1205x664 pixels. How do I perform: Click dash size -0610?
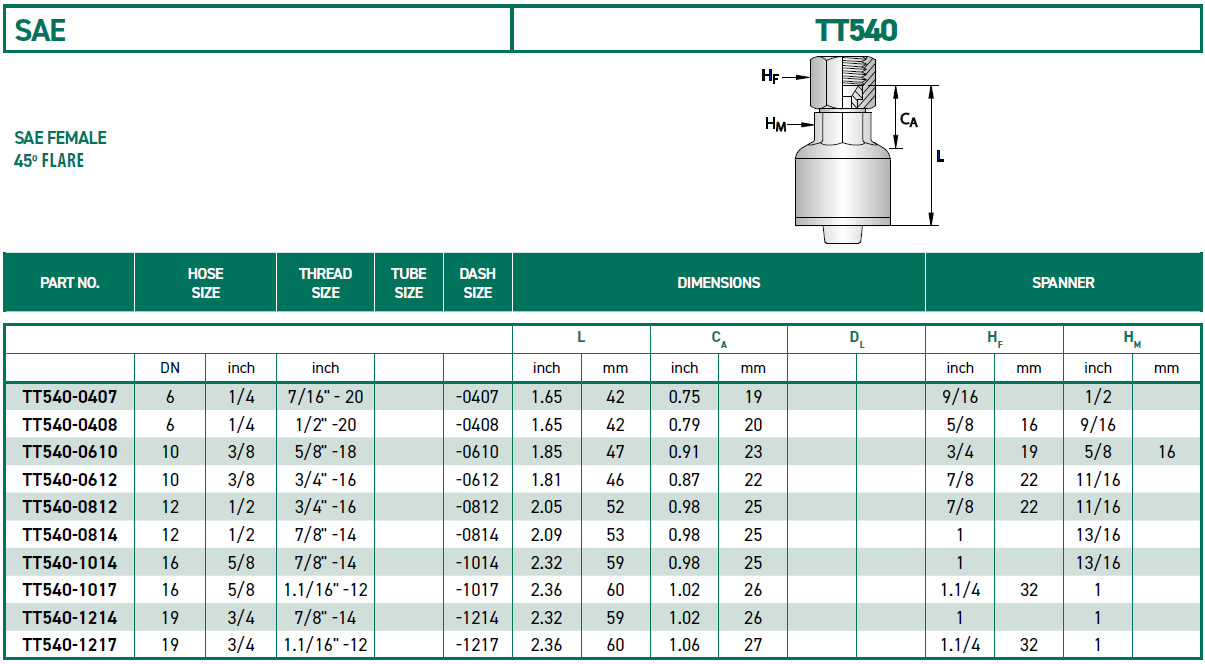[477, 452]
